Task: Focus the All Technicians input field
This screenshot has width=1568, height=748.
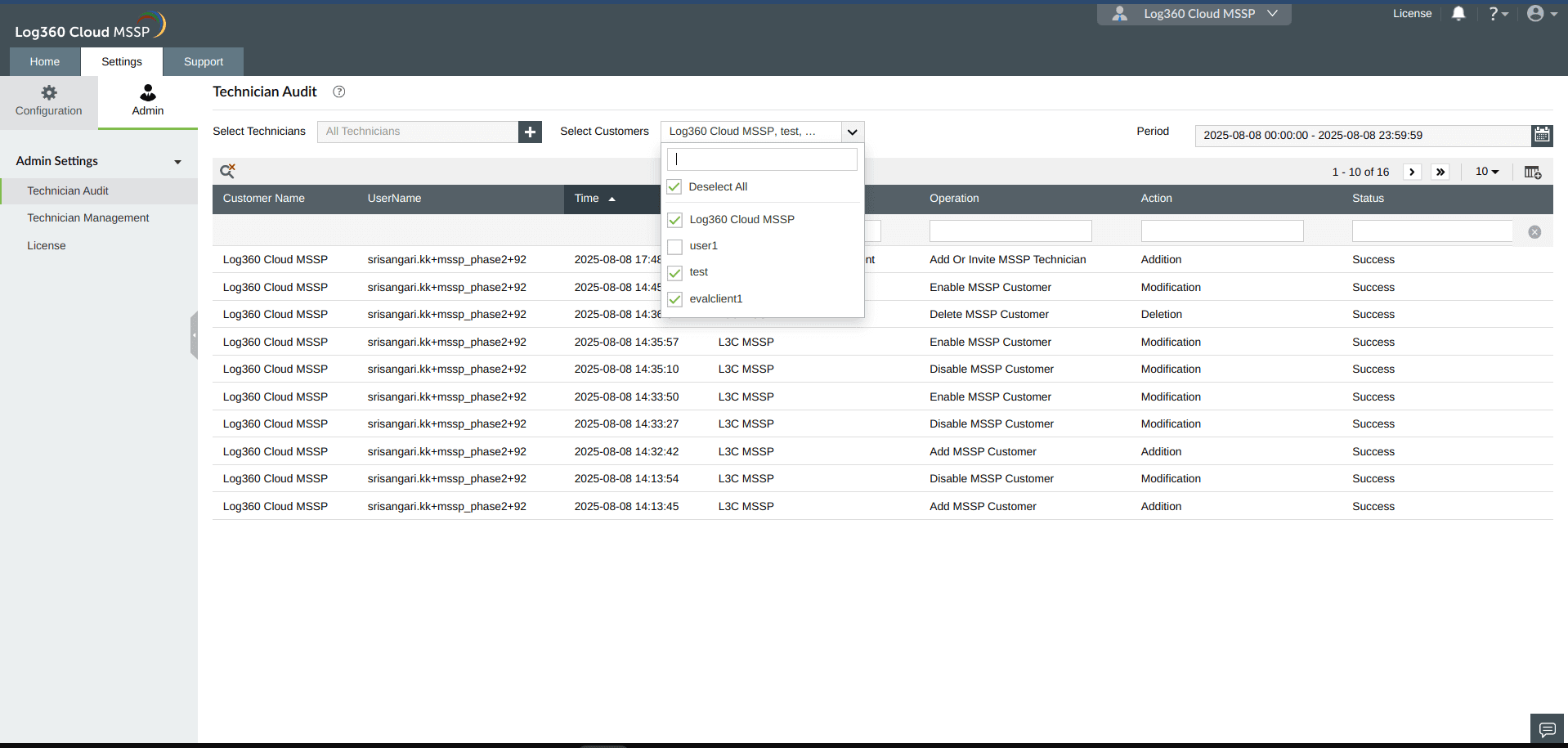Action: [418, 132]
